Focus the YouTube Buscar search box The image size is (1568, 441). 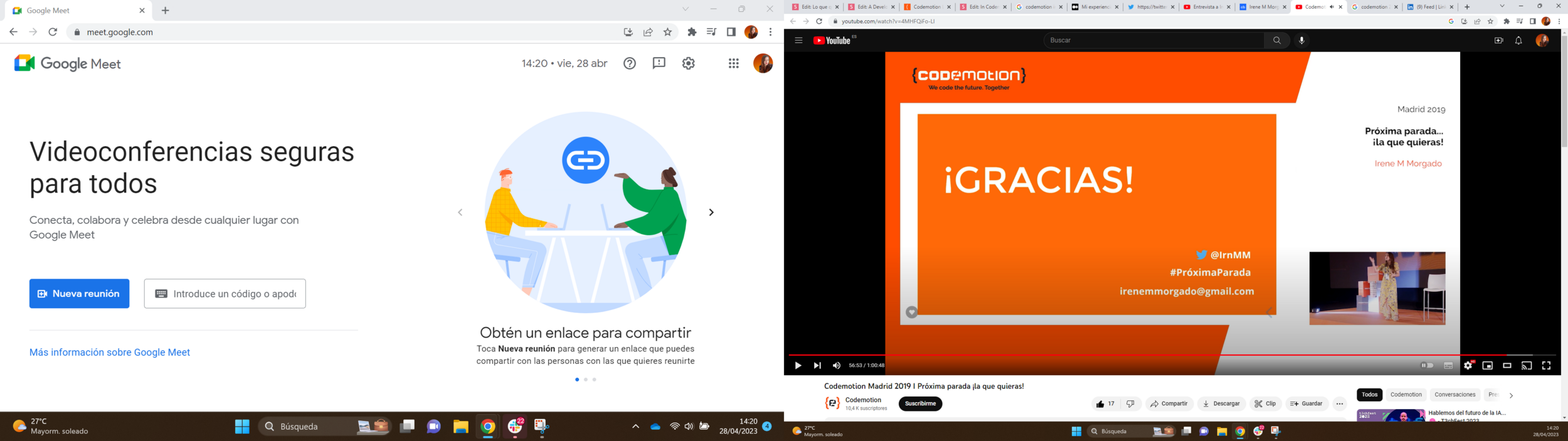click(x=1154, y=40)
